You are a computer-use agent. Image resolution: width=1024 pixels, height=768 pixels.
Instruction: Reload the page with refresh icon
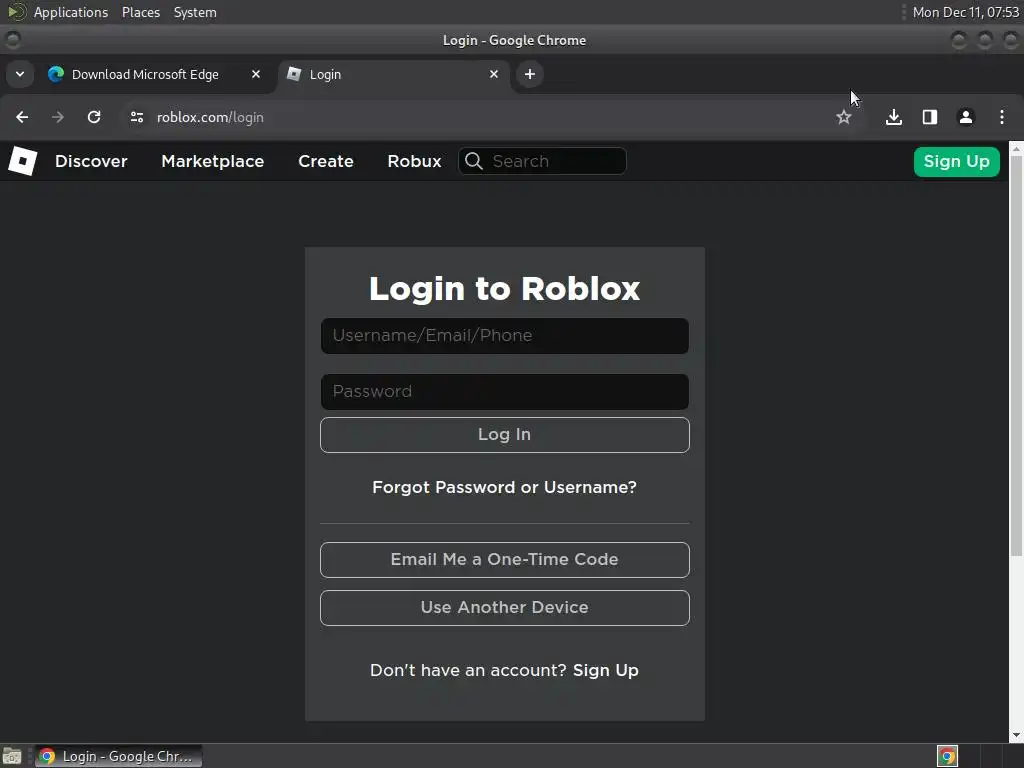(x=94, y=117)
